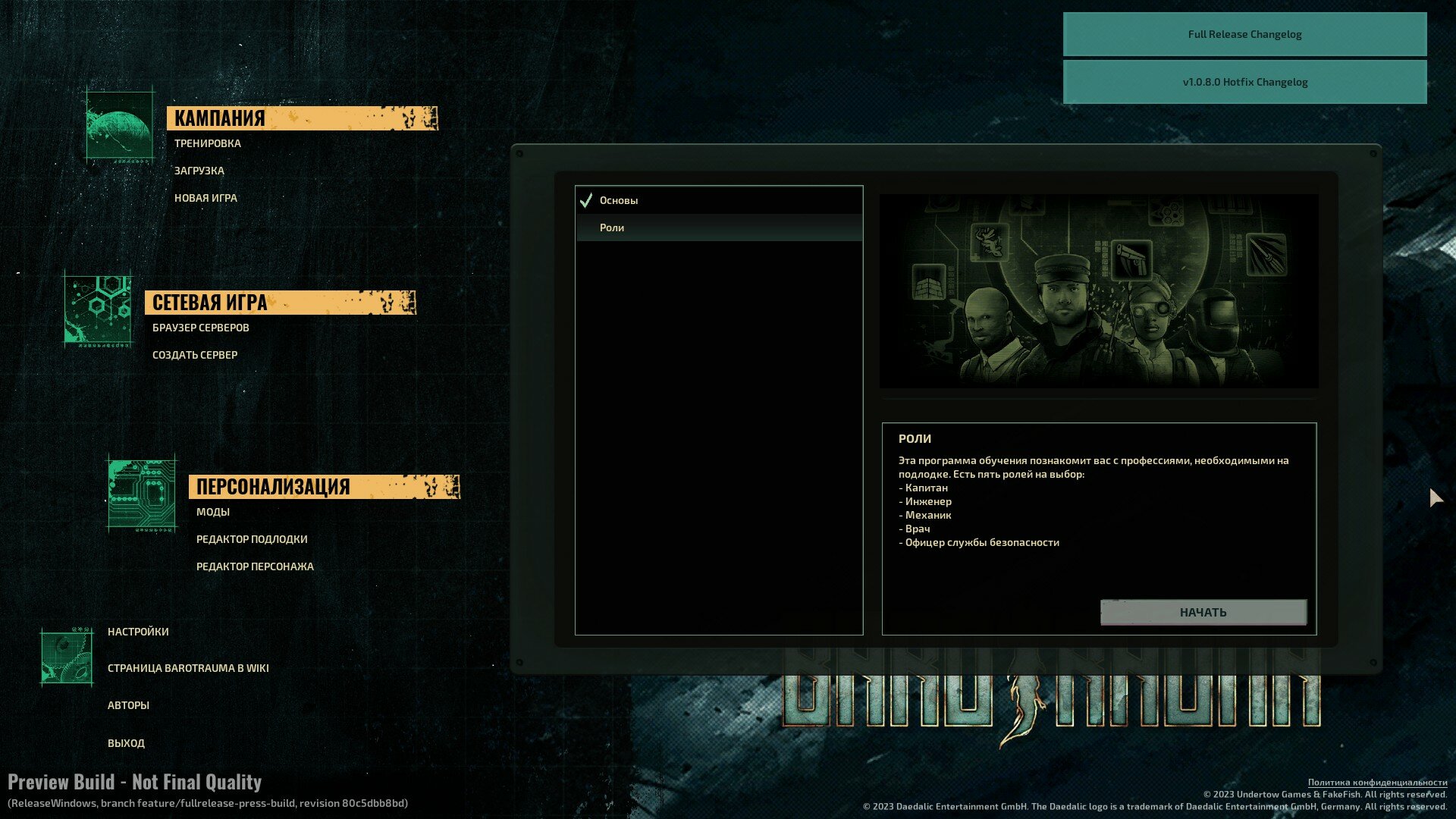Choose СОЗДАТЬ СЕРВЕР
The width and height of the screenshot is (1456, 819).
pos(195,355)
